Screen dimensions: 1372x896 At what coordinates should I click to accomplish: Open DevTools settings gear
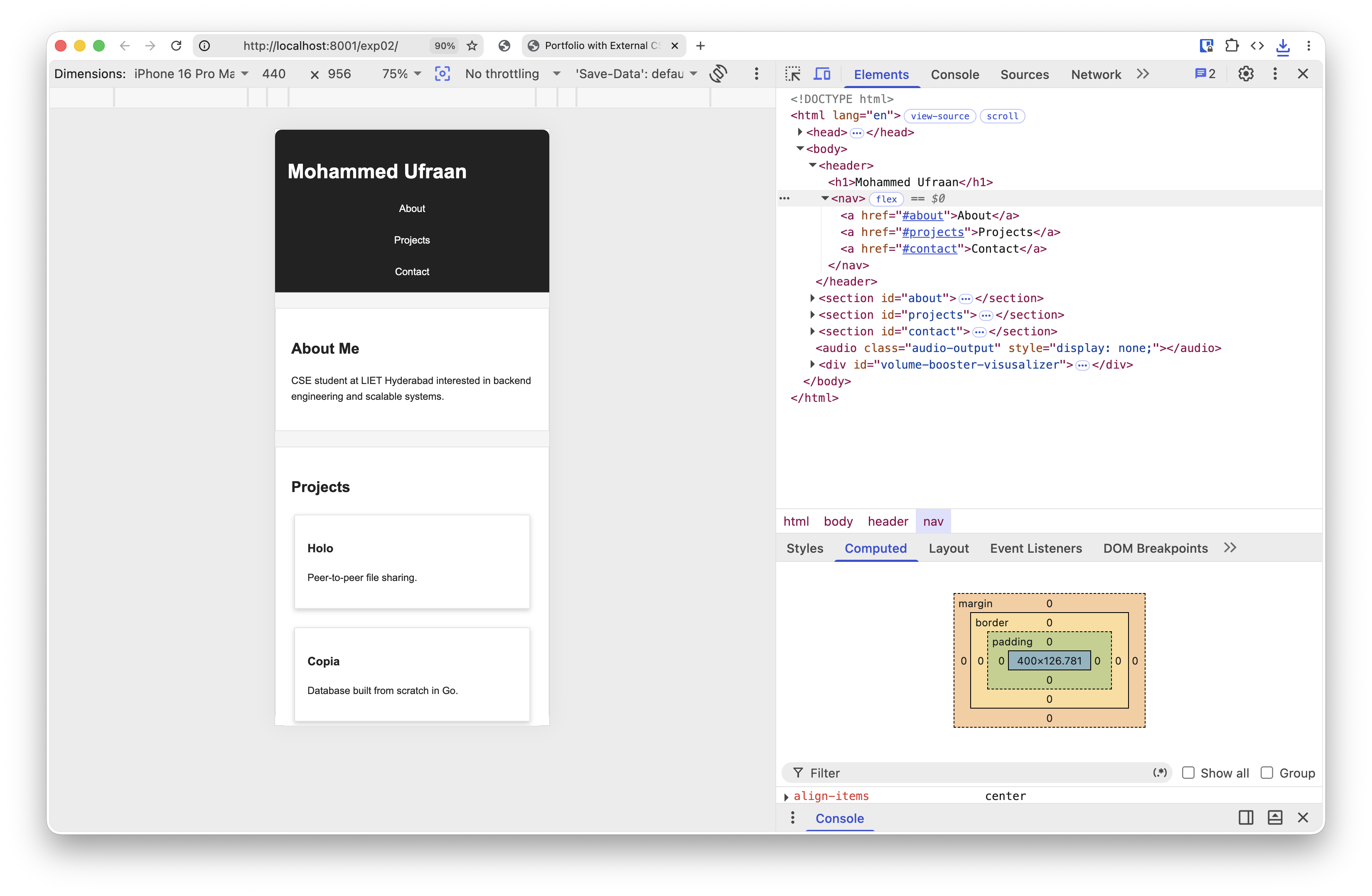[1246, 74]
